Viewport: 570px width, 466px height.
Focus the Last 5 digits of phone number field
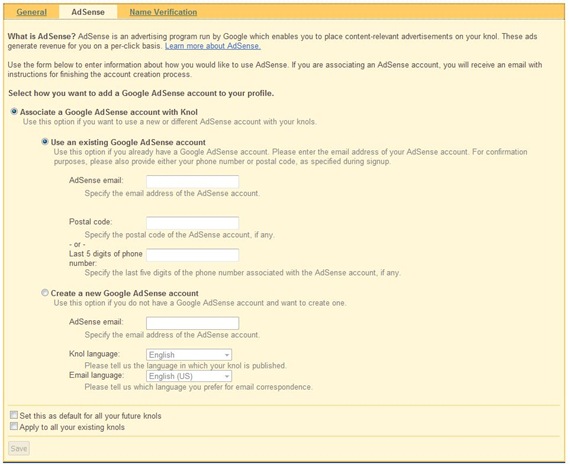(192, 255)
